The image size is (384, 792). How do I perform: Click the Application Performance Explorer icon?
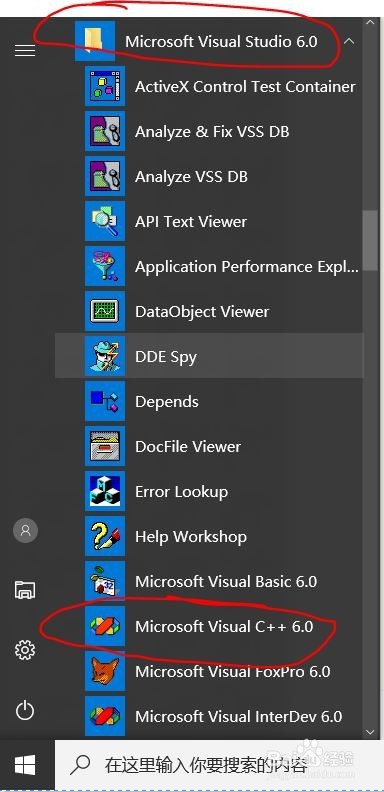[105, 266]
